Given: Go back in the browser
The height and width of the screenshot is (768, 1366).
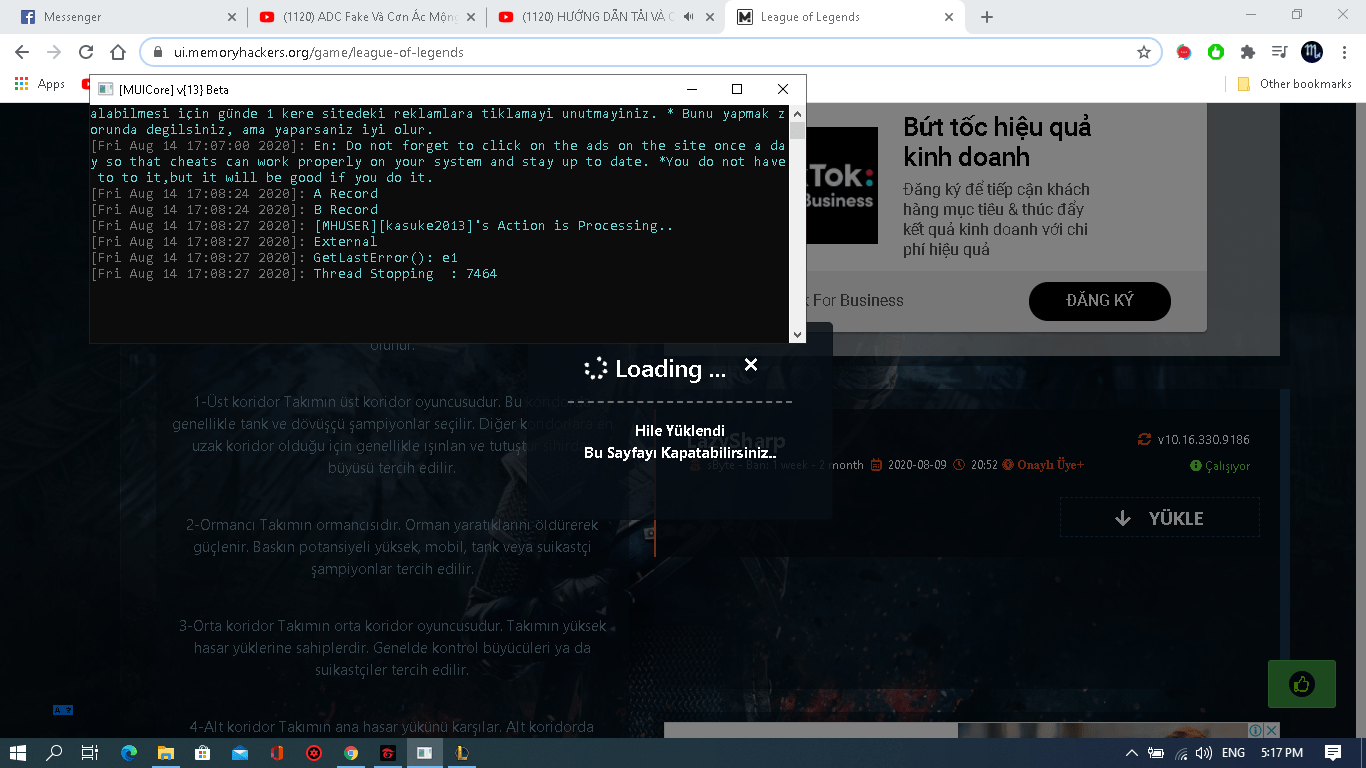Looking at the screenshot, I should (x=22, y=52).
